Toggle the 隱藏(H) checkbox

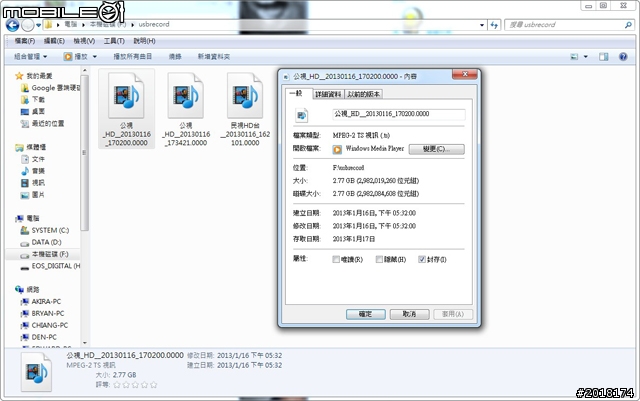379,259
